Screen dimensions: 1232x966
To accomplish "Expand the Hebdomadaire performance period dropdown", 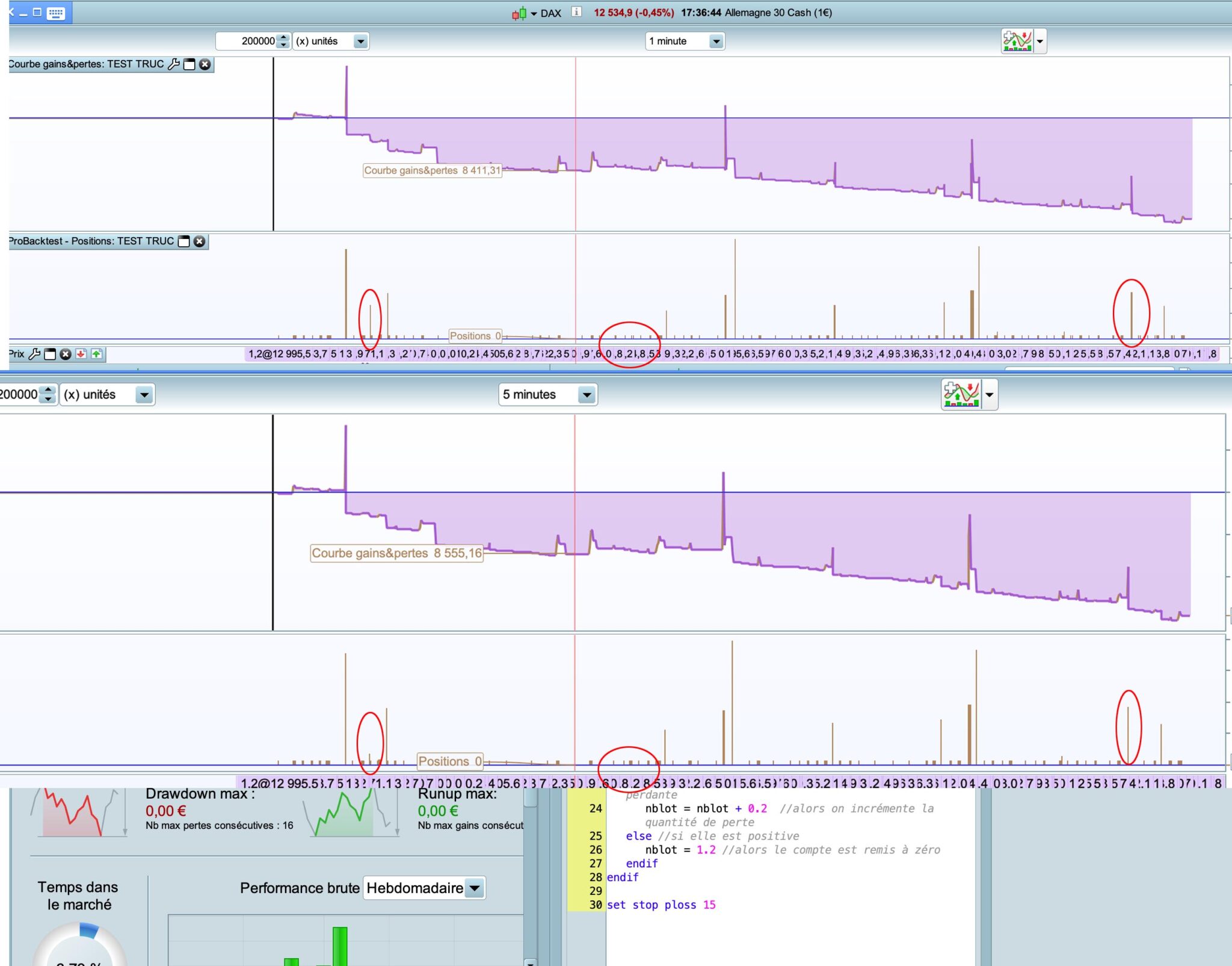I will [475, 888].
